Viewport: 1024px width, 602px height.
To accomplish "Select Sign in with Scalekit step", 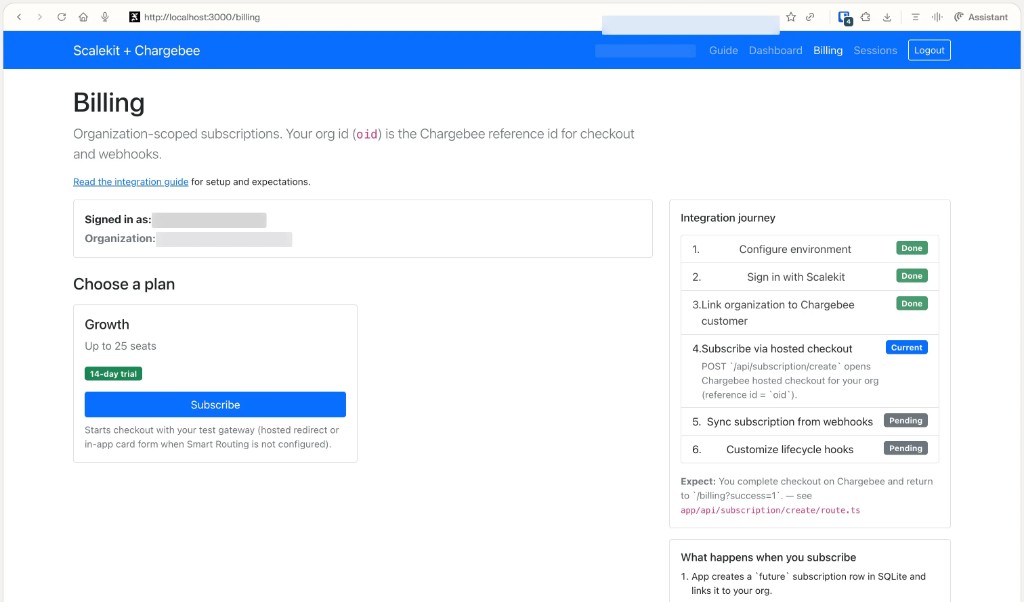I will [x=810, y=277].
